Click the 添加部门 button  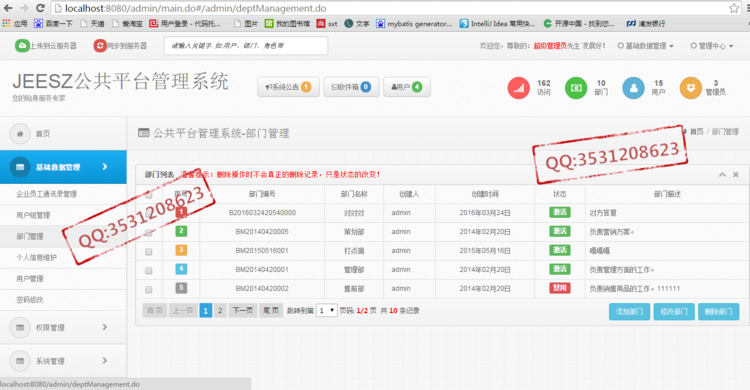[x=629, y=312]
